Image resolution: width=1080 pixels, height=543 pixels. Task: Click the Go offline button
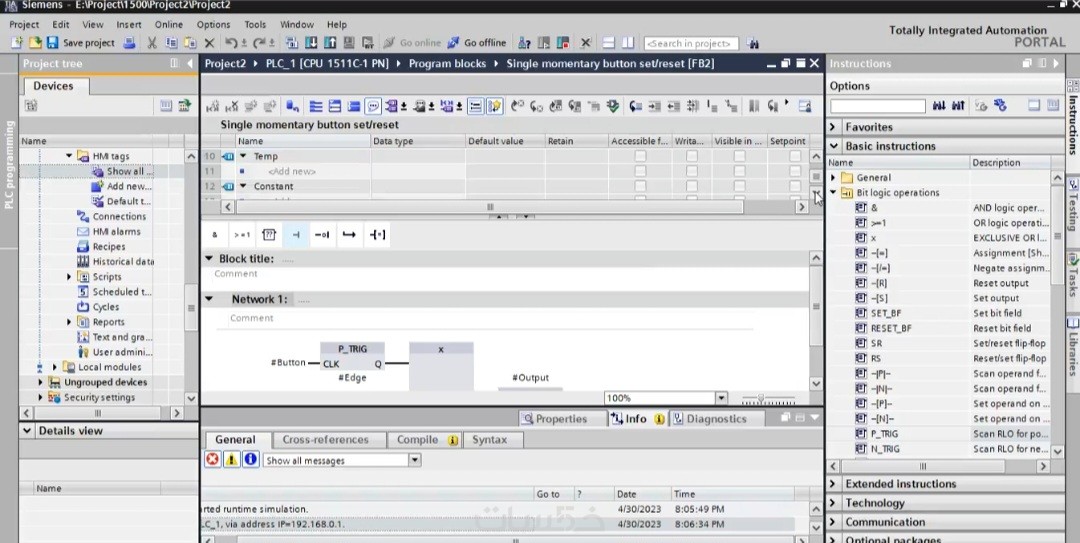(x=477, y=43)
